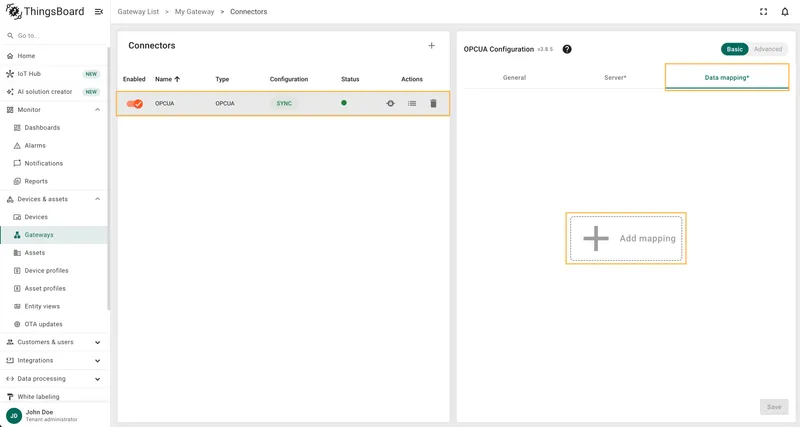Screen dimensions: 800x427
Task: Click the Go to search field
Action: (54, 36)
